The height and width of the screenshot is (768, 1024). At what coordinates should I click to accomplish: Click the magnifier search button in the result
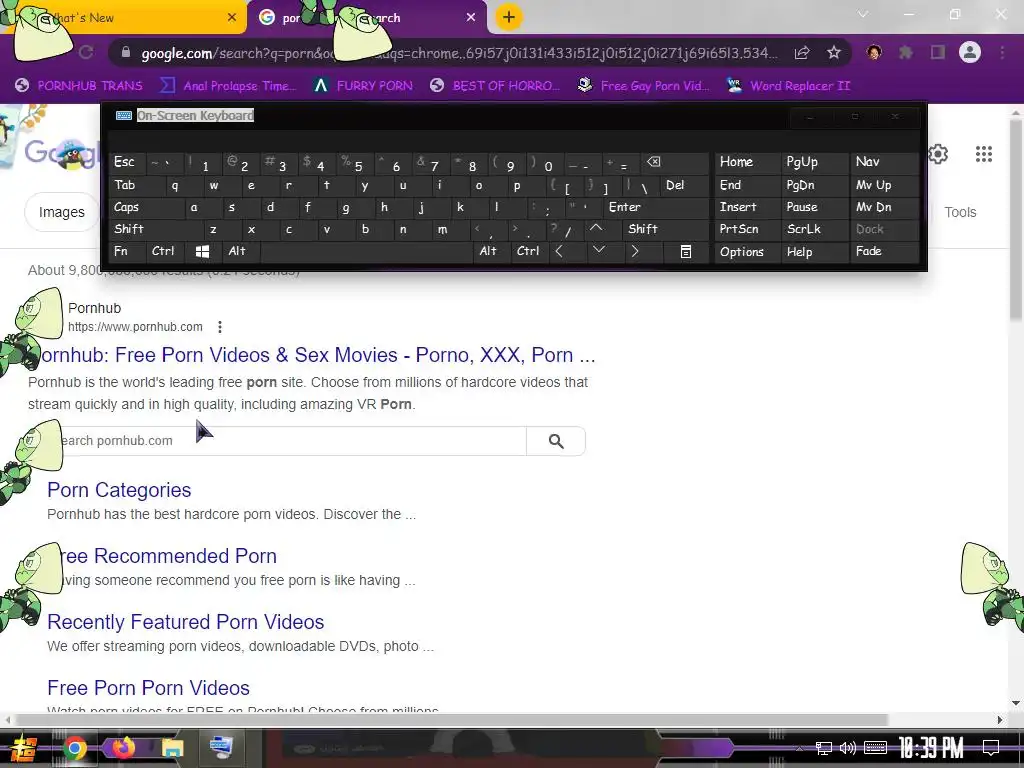556,441
